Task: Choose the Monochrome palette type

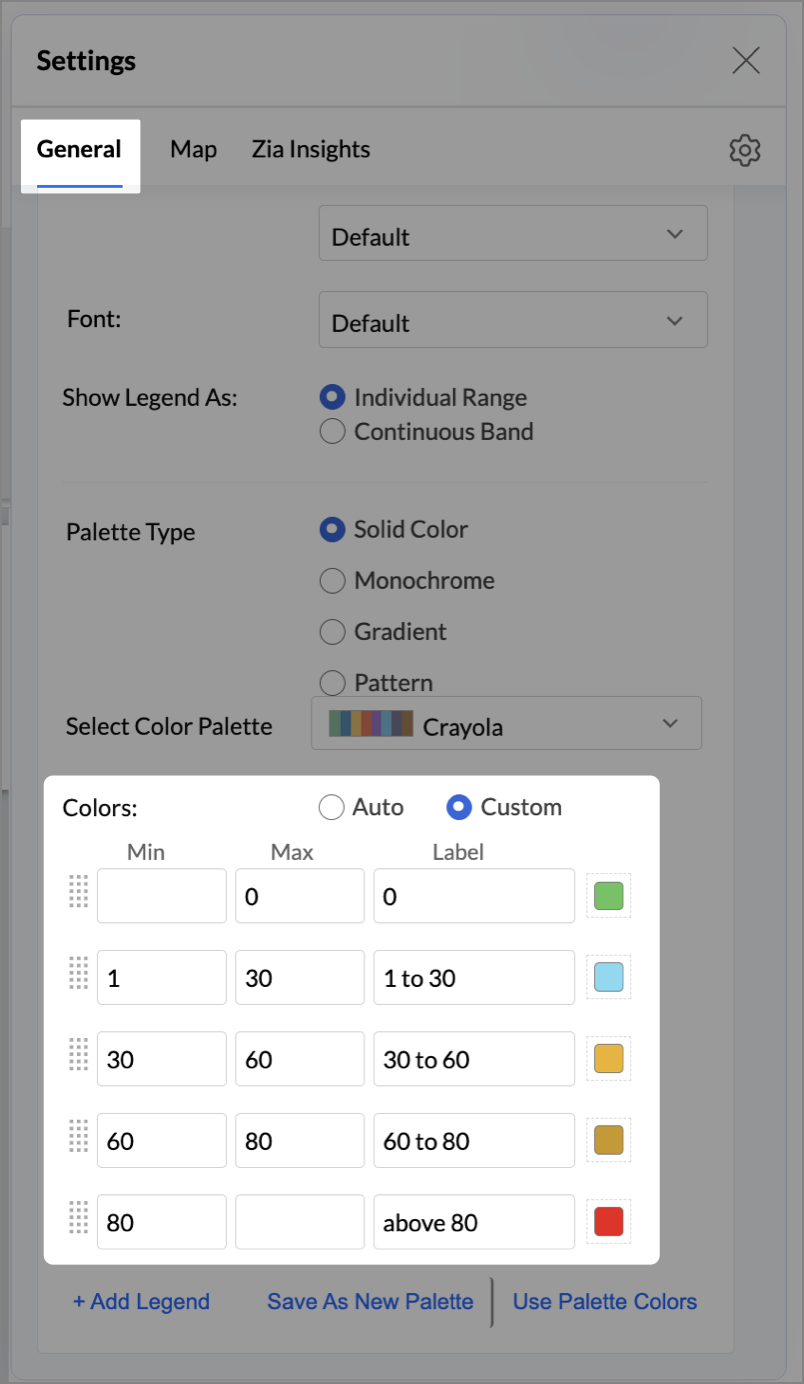Action: [x=332, y=581]
